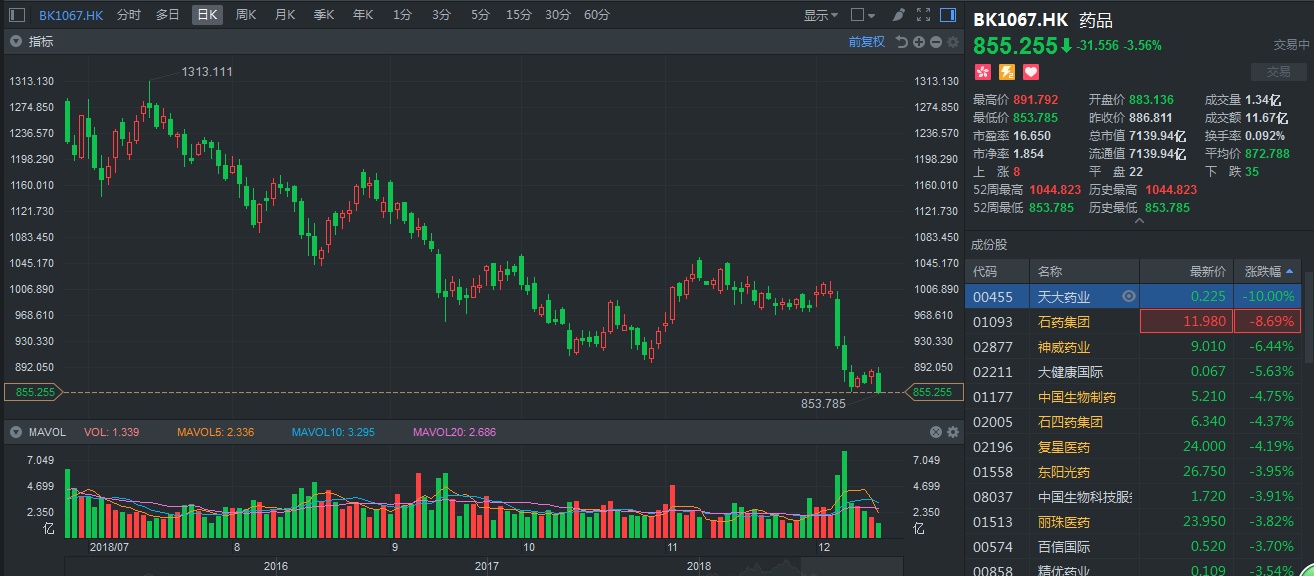
Task: Click the 前复权 adjustment link
Action: (x=866, y=42)
